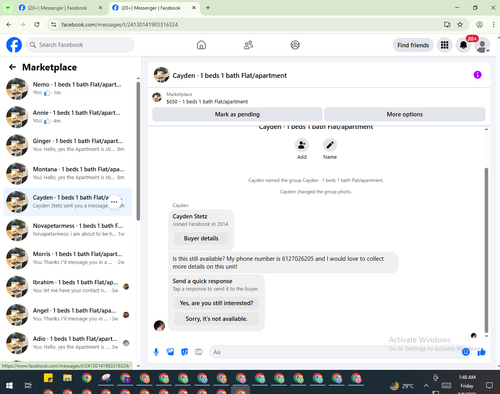Click the address bar URL
500x394 pixels.
tap(120, 25)
